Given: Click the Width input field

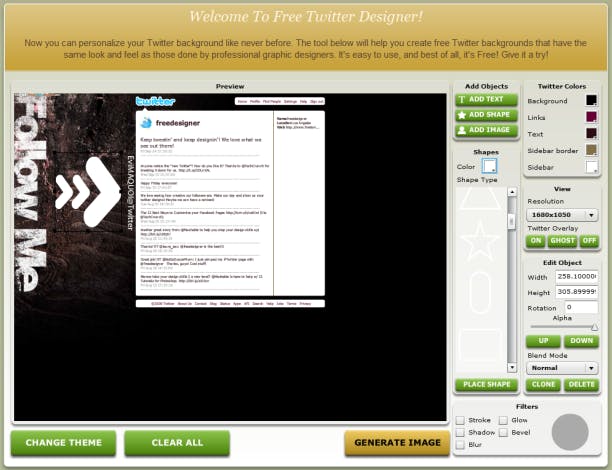Looking at the screenshot, I should [x=576, y=276].
